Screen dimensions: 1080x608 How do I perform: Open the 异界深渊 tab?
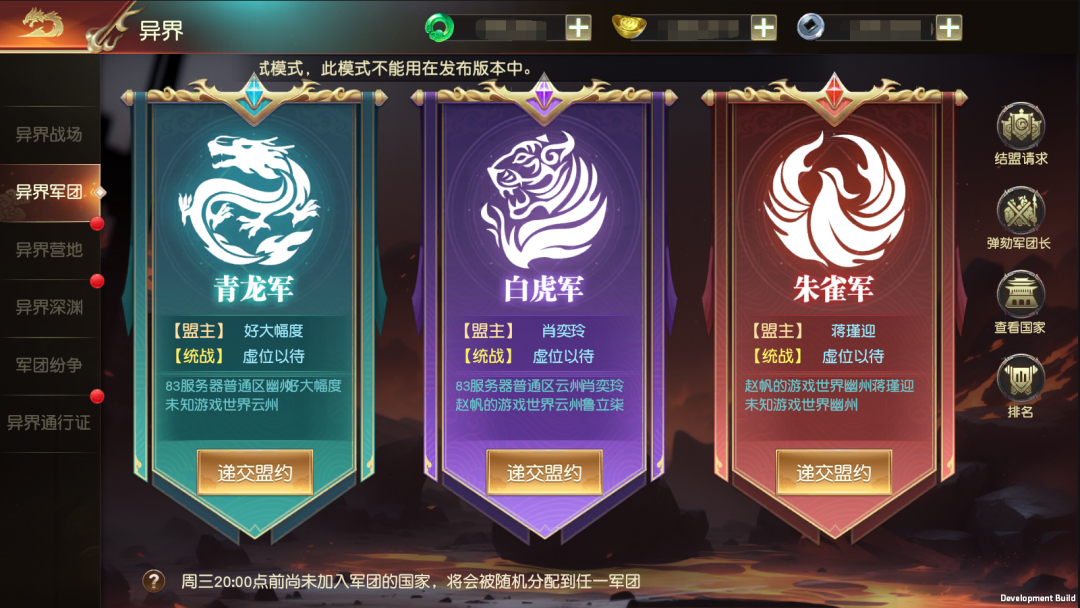pyautogui.click(x=50, y=307)
